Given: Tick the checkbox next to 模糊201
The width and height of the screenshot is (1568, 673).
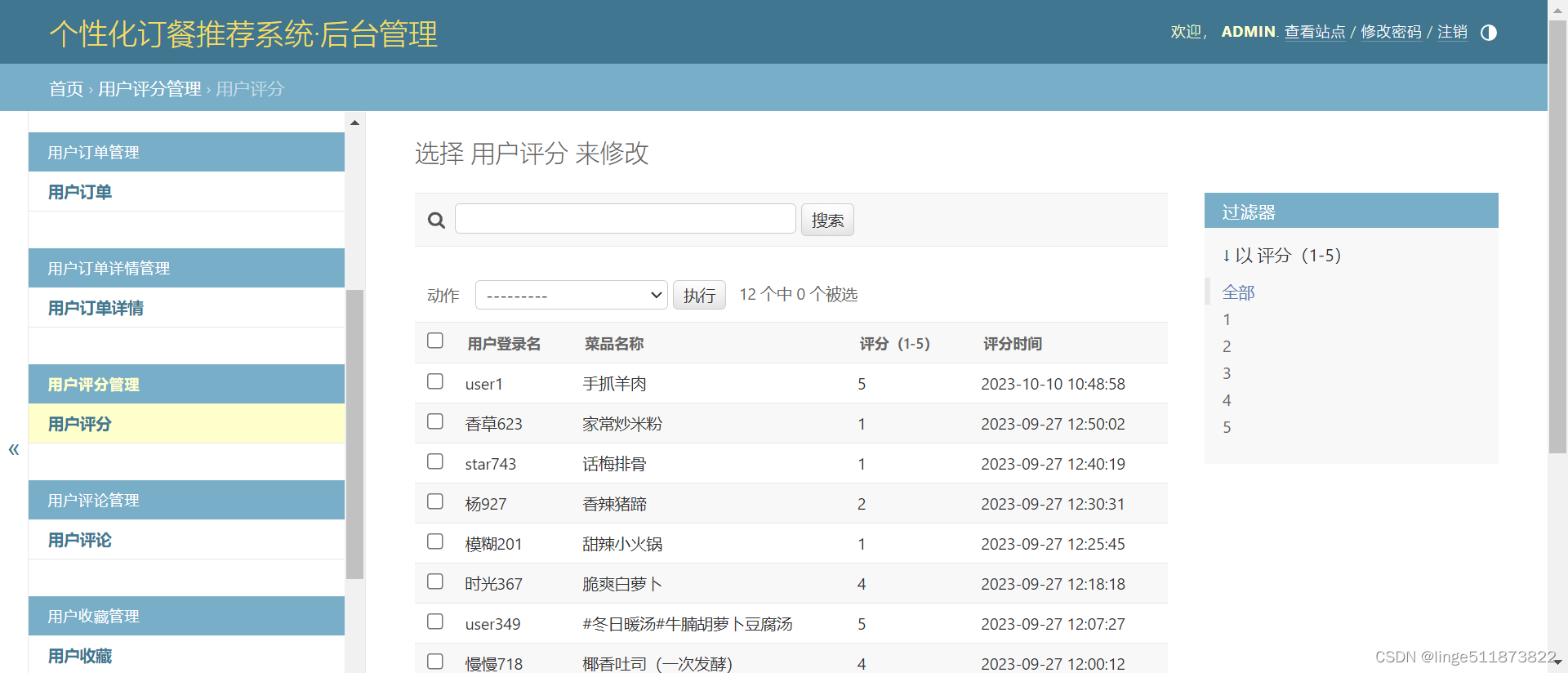Looking at the screenshot, I should pyautogui.click(x=435, y=542).
